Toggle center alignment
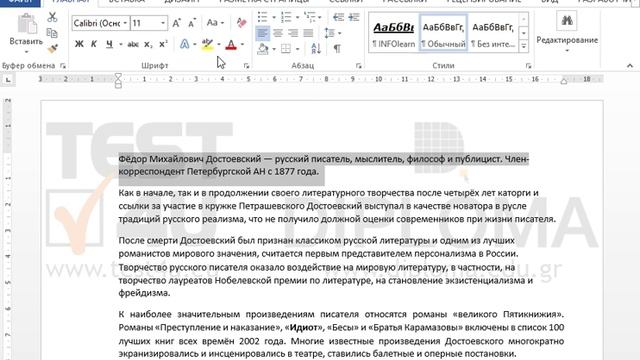Image resolution: width=640 pixels, height=360 pixels. [x=278, y=33]
